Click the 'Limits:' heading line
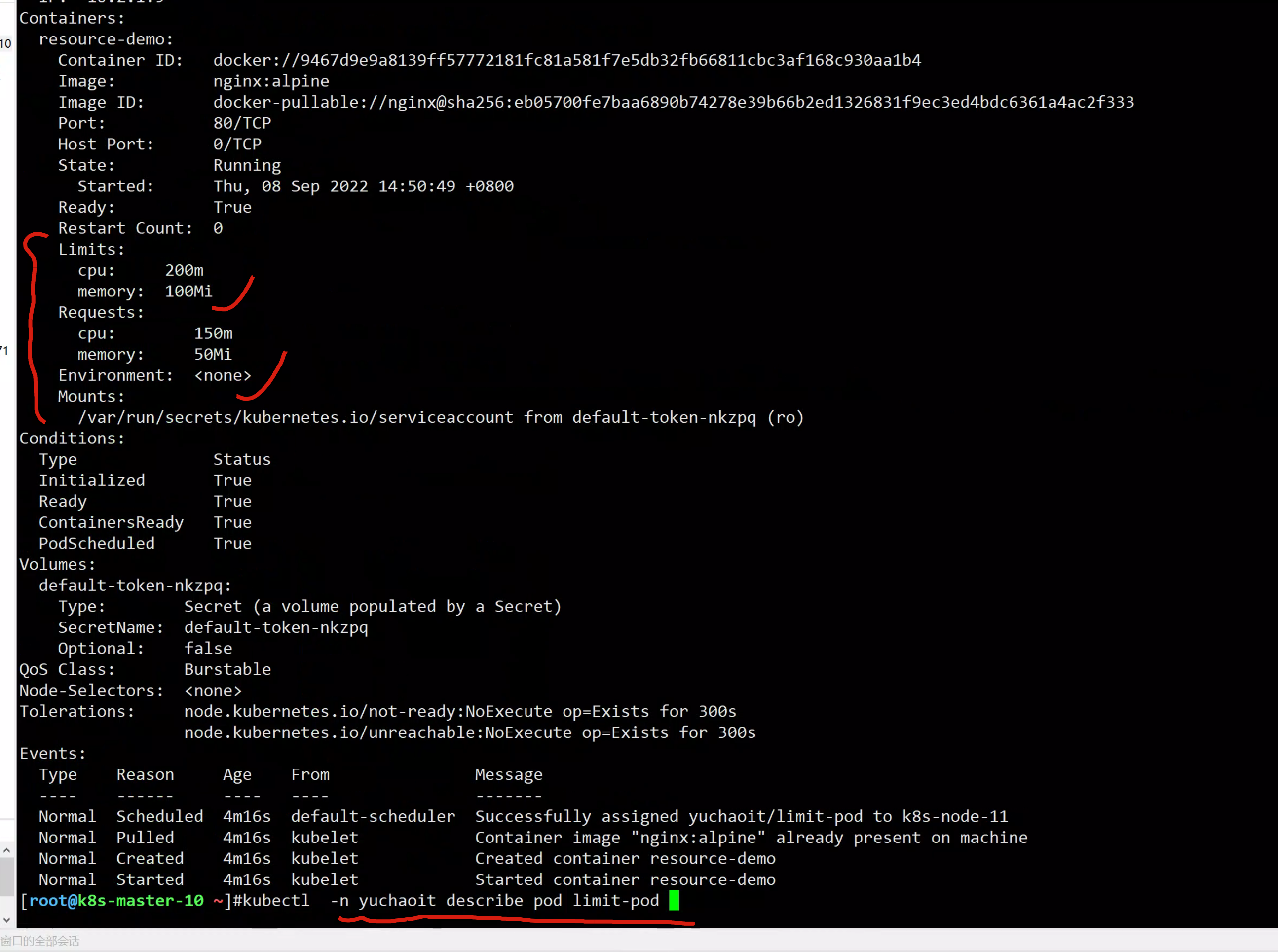 [x=91, y=250]
